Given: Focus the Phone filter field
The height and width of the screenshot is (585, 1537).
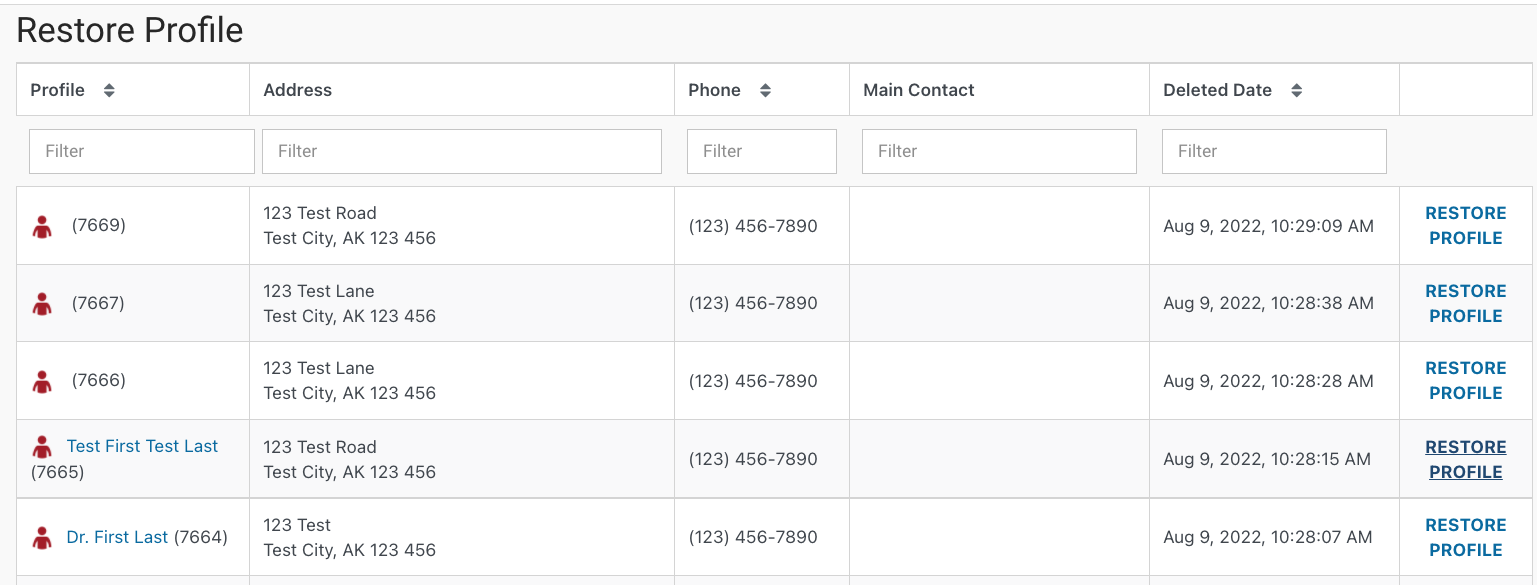Looking at the screenshot, I should tap(762, 151).
